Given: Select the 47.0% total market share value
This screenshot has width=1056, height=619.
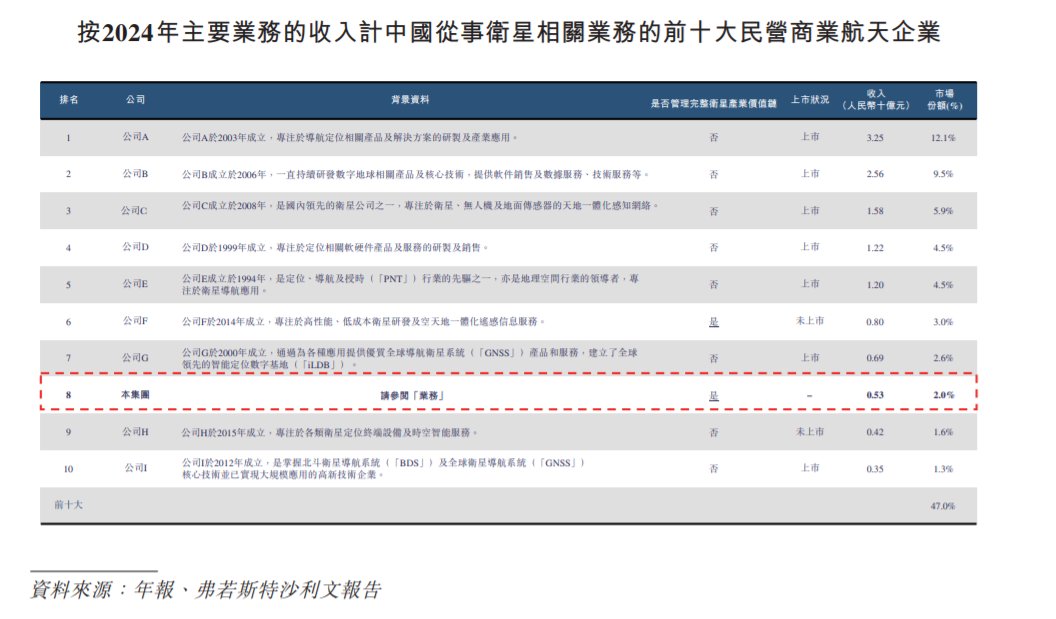Looking at the screenshot, I should point(942,506).
